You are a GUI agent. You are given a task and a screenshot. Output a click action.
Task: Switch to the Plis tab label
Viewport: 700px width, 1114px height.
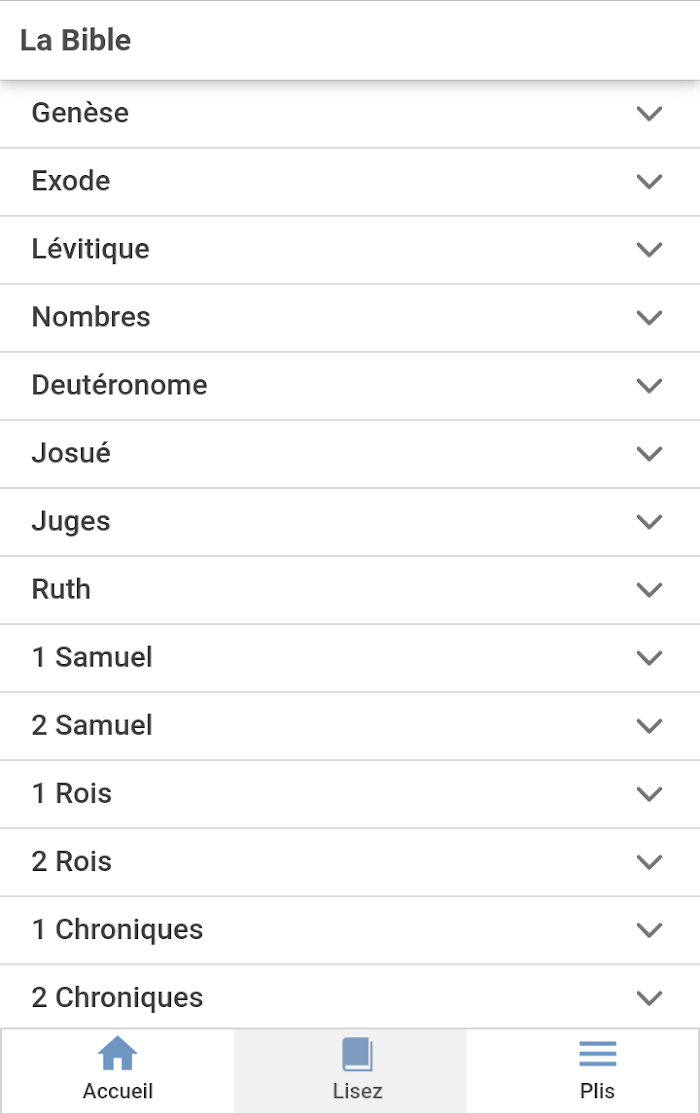pos(598,1091)
